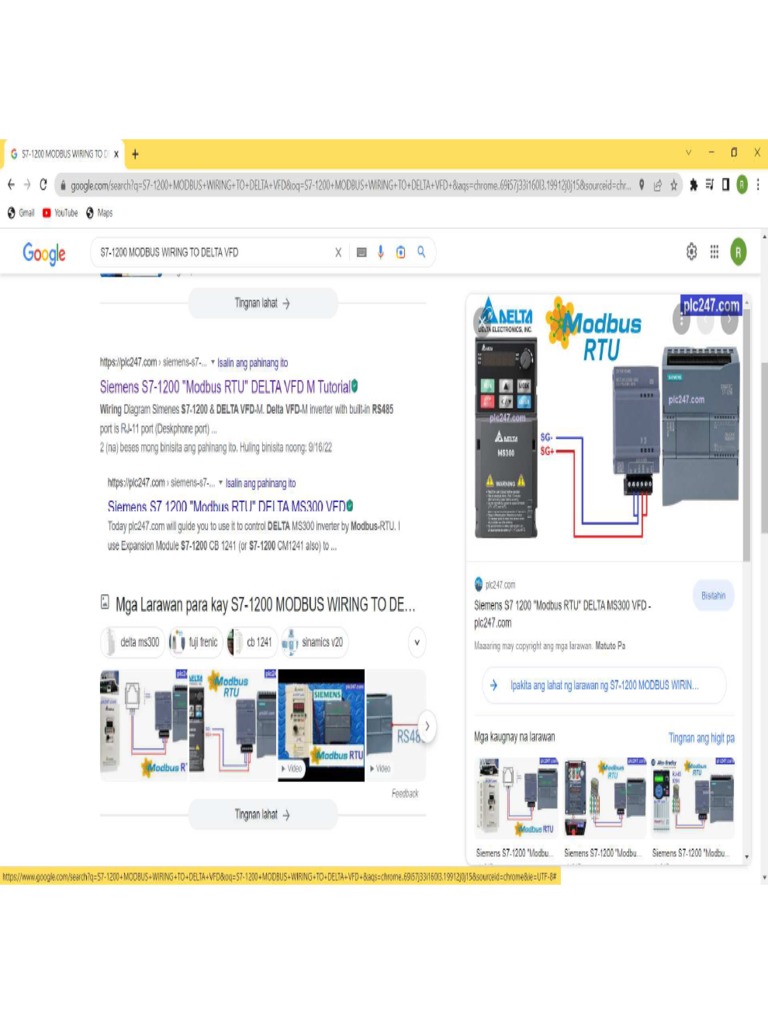Open the Google apps grid
Screen dimensions: 768x1024
(714, 251)
